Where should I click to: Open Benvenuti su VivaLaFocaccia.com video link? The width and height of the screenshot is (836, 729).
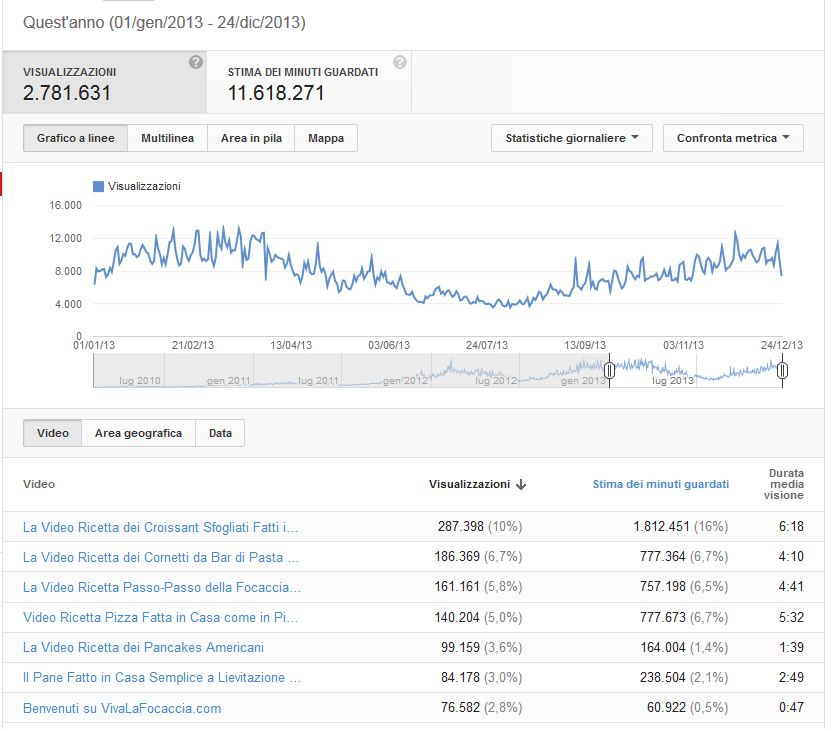pos(122,708)
